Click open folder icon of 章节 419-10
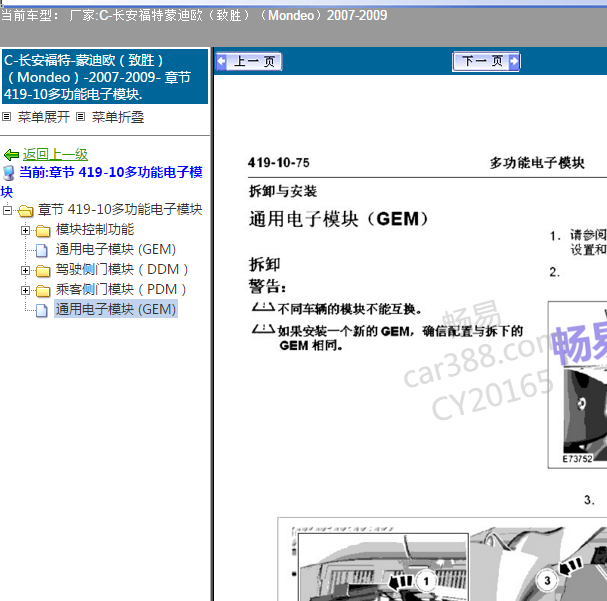607x601 pixels. click(26, 211)
